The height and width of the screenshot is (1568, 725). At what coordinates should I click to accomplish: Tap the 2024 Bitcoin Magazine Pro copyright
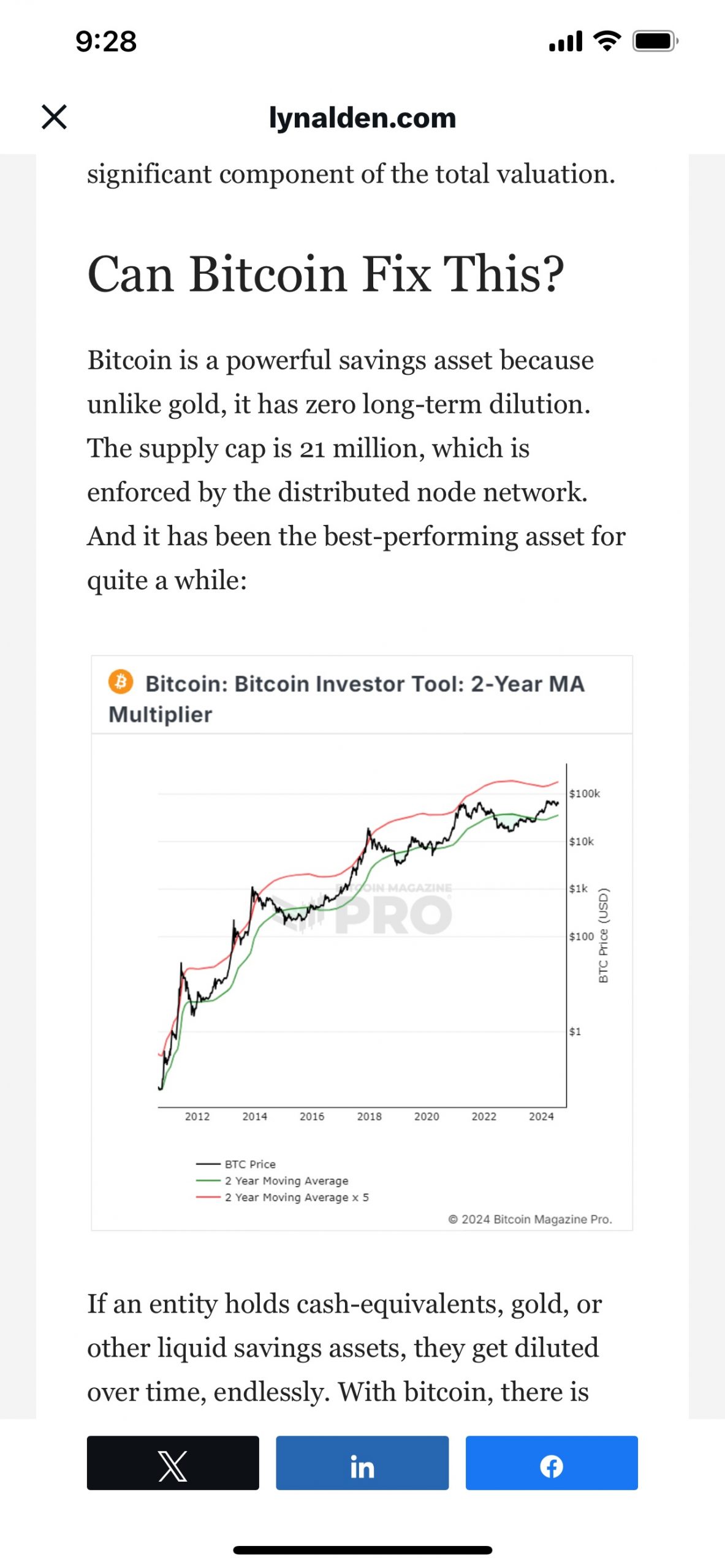pyautogui.click(x=530, y=1219)
